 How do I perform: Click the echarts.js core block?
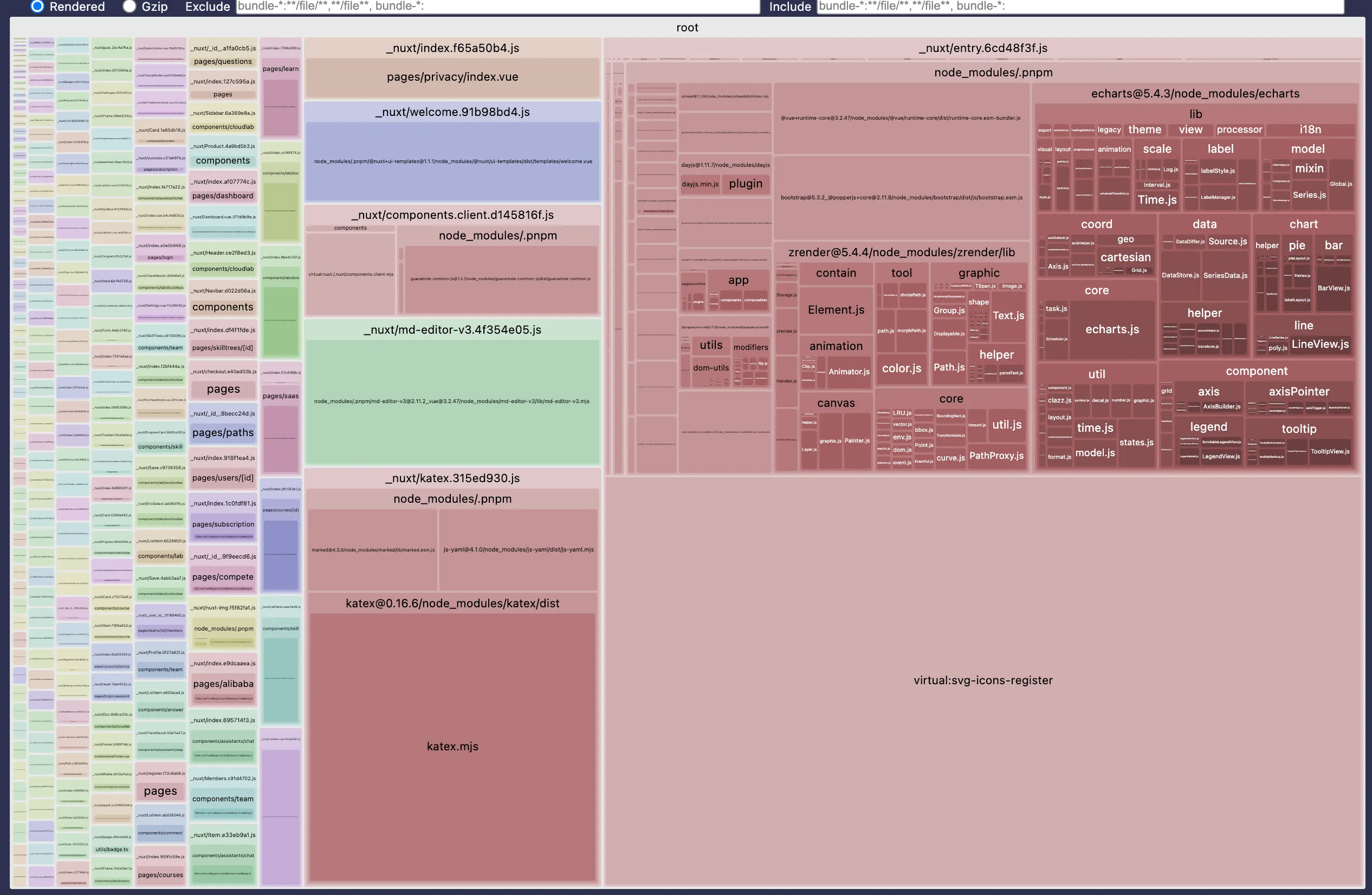[x=1112, y=329]
